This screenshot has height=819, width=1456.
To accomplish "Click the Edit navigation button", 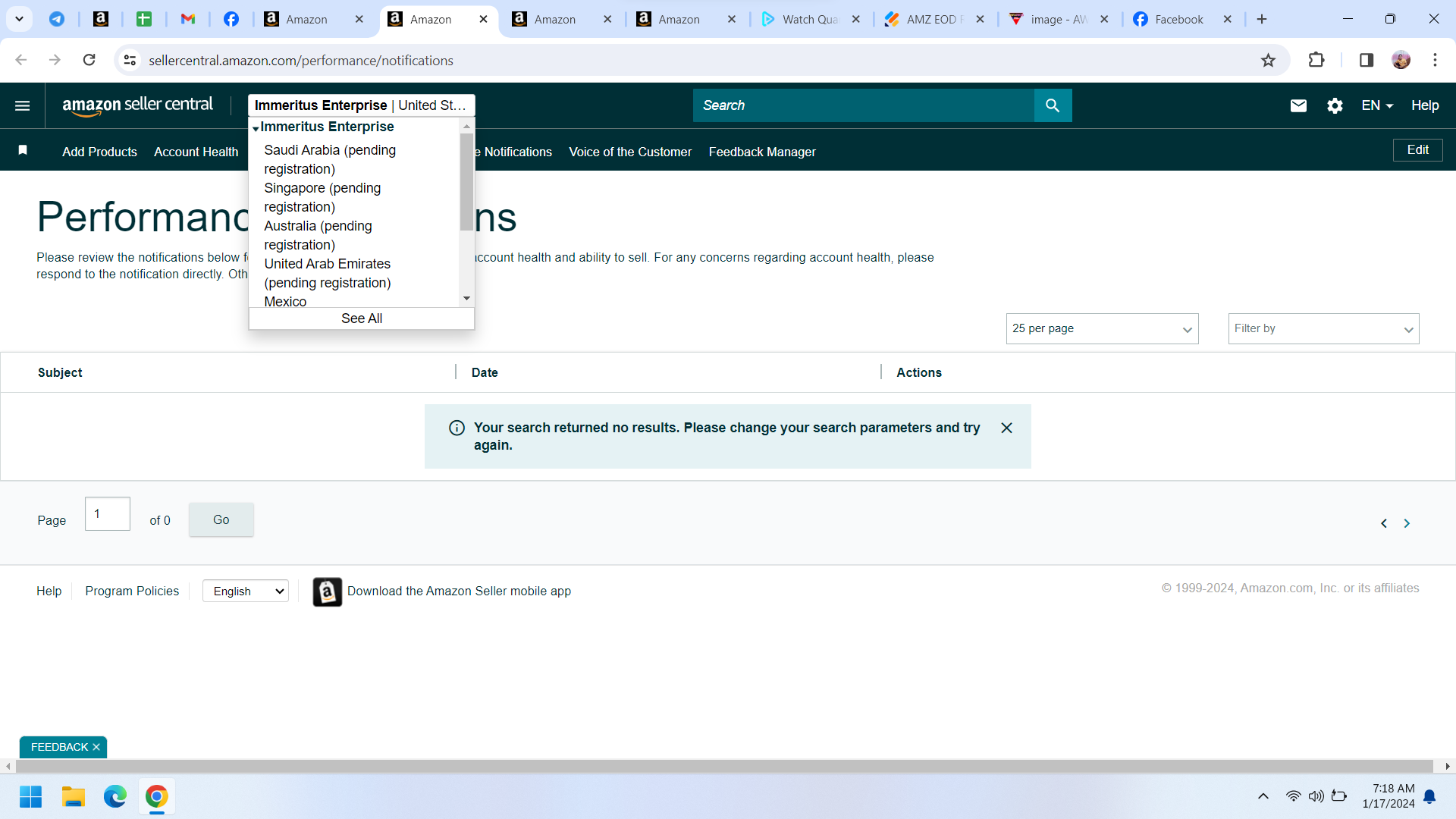I will [1417, 150].
